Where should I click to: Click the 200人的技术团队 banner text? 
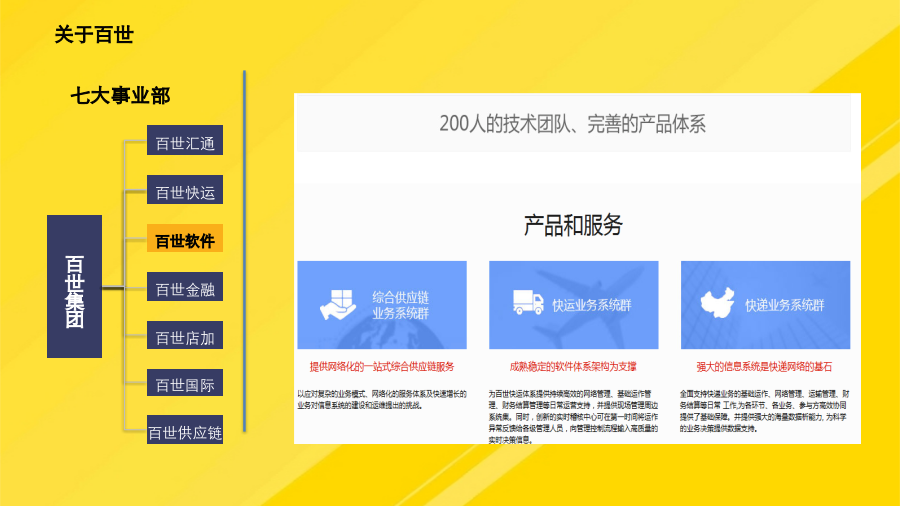pyautogui.click(x=572, y=123)
